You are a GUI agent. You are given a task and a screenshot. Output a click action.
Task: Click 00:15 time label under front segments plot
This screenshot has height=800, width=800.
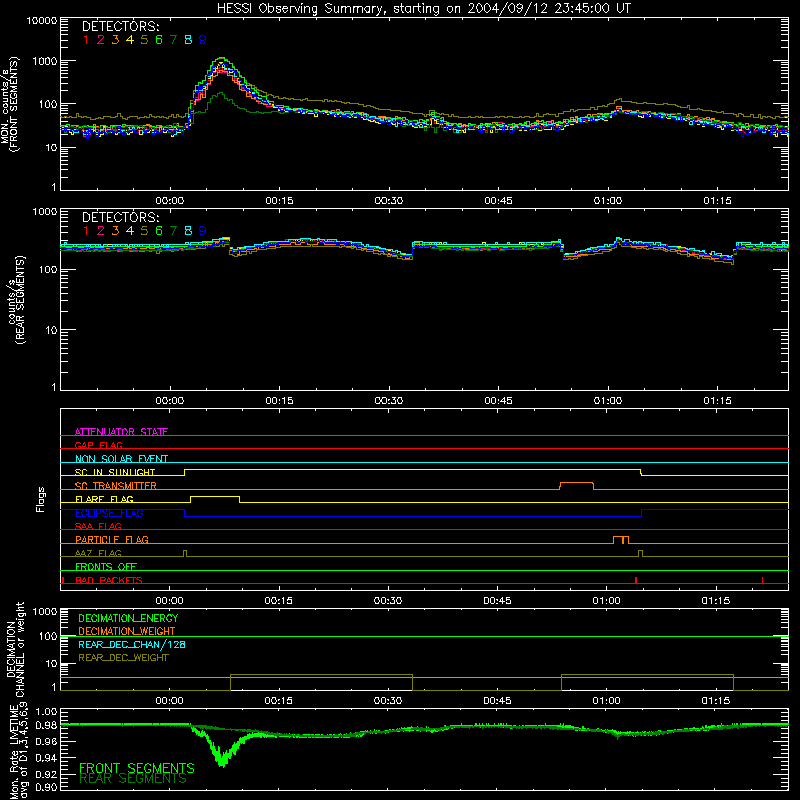(x=279, y=201)
